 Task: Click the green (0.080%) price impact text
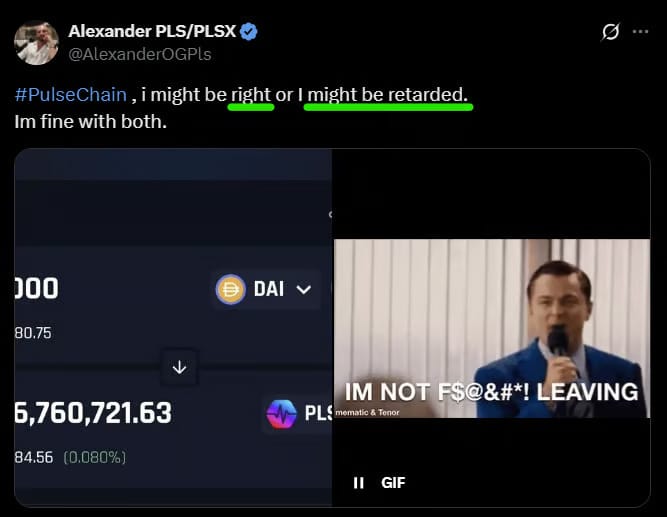(x=95, y=457)
